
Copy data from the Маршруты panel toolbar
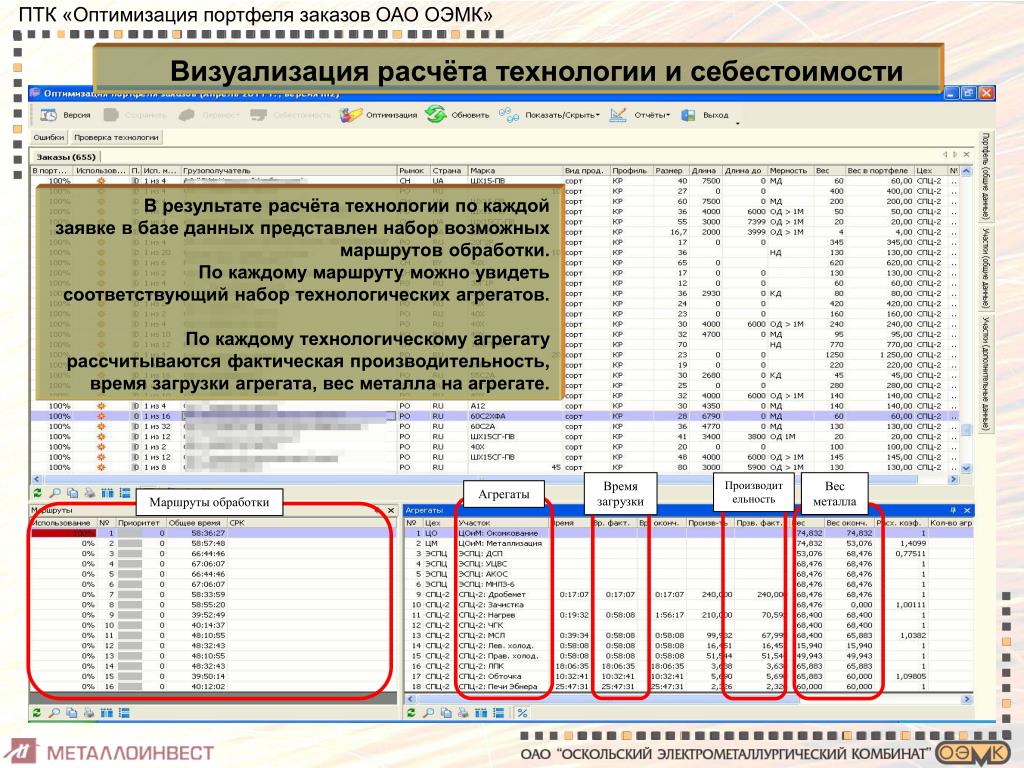click(72, 712)
